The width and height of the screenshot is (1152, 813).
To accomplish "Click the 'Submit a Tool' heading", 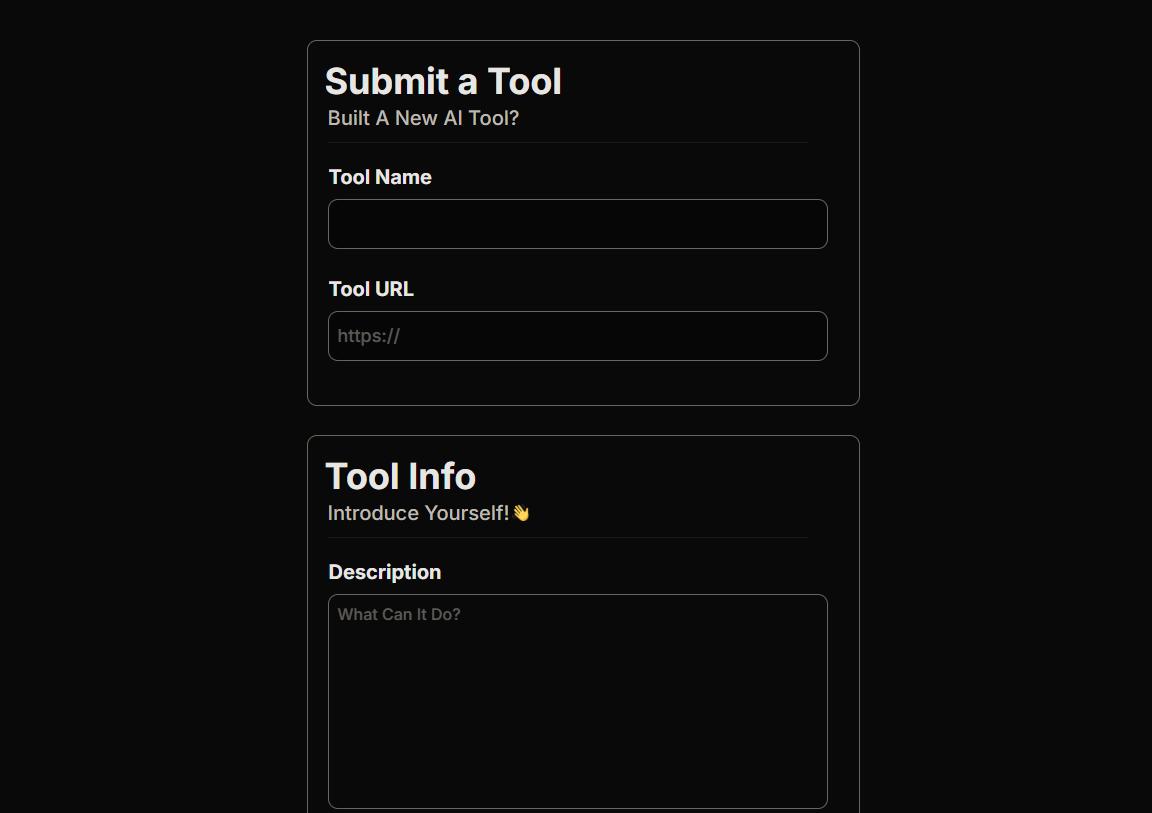I will pyautogui.click(x=443, y=82).
